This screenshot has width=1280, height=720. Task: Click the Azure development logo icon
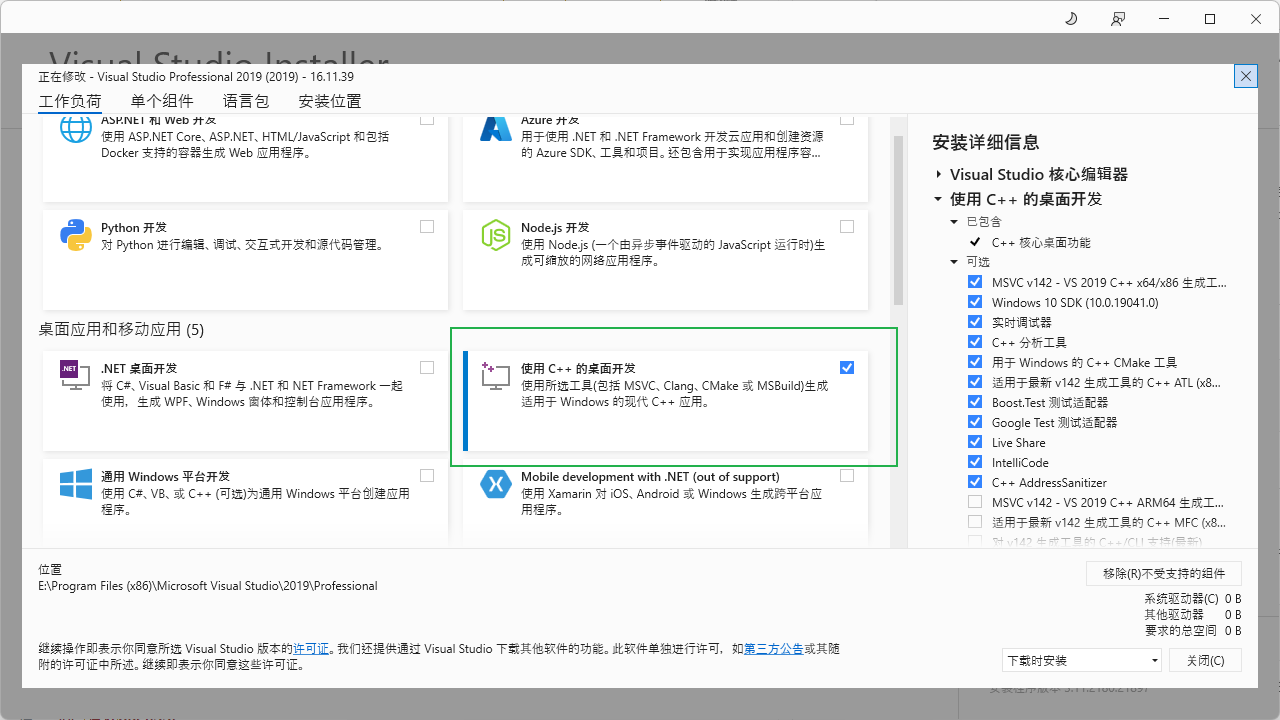click(496, 128)
